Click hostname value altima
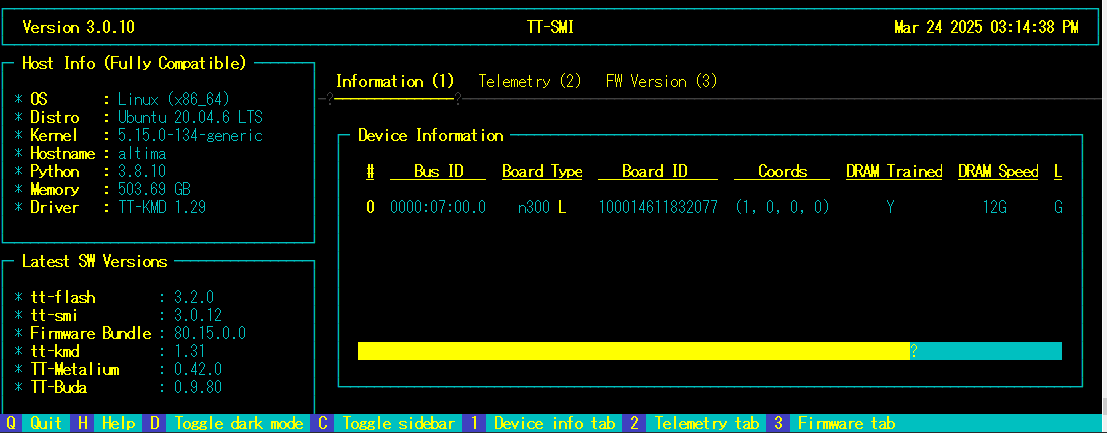This screenshot has width=1107, height=433. 142,154
